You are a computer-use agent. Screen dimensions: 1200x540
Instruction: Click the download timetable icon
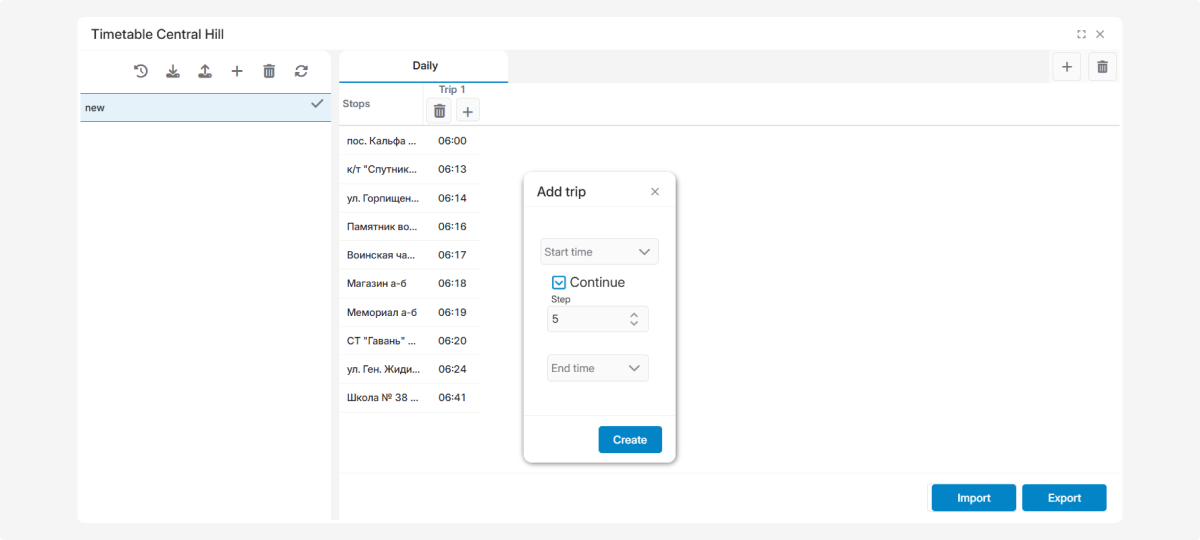click(173, 71)
